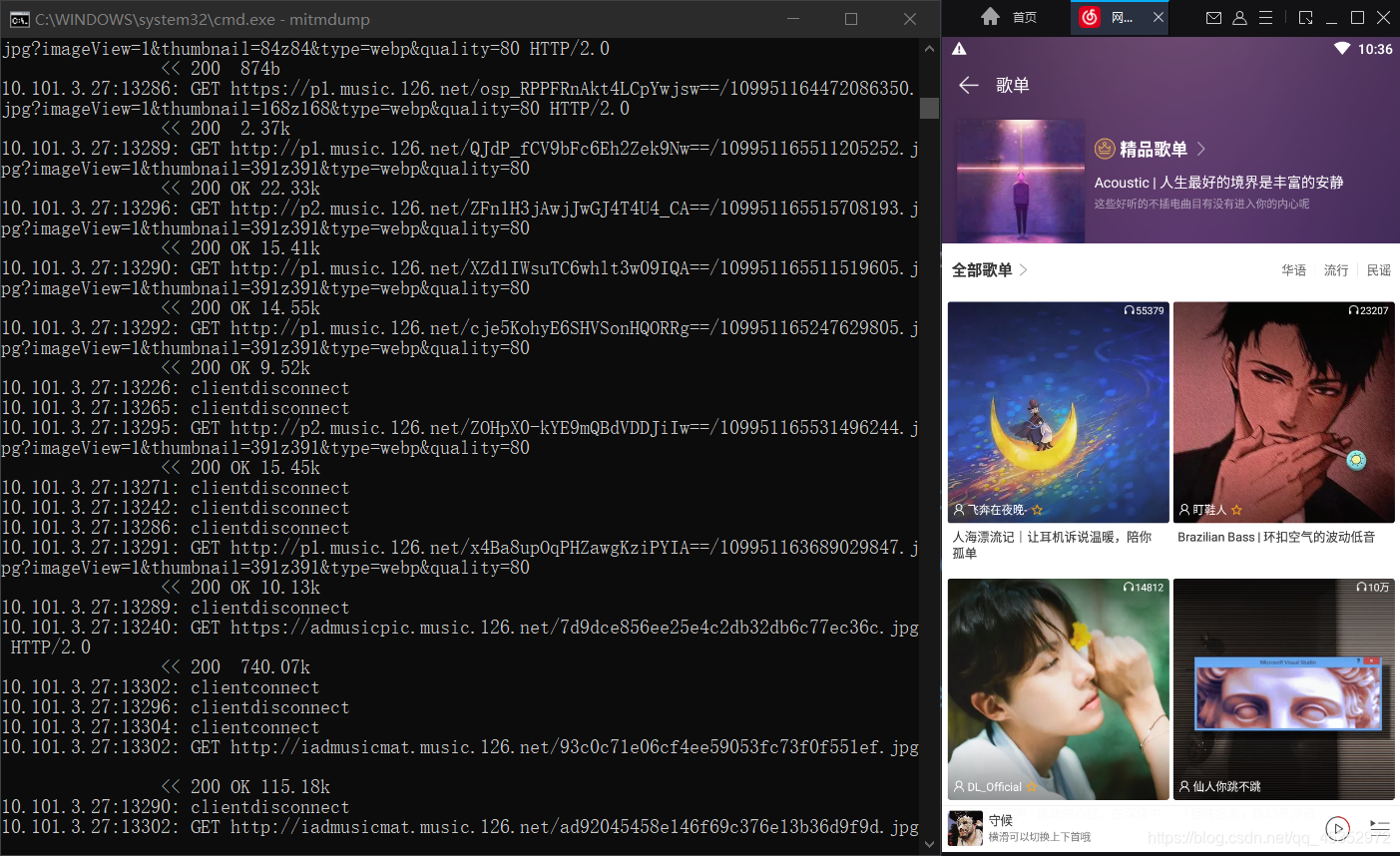The width and height of the screenshot is (1400, 856).
Task: Open the emulator mail messages icon
Action: pos(1213,17)
